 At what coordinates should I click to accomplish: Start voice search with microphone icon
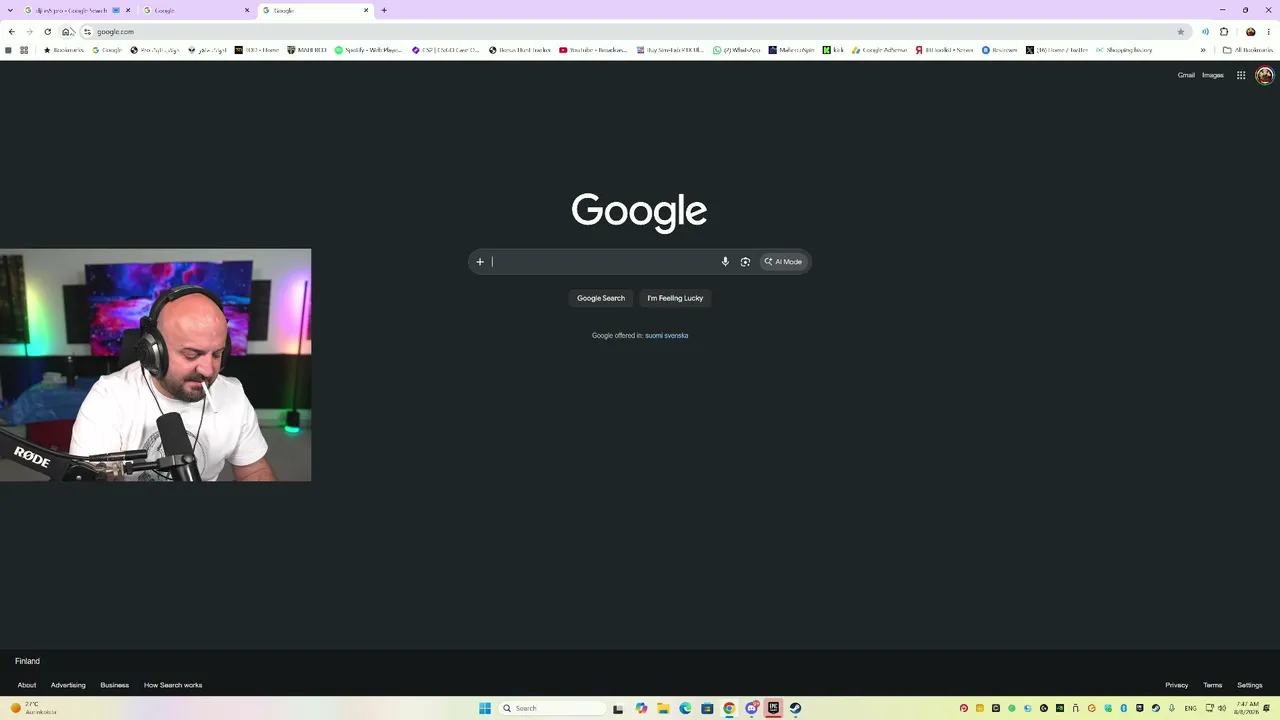click(725, 262)
